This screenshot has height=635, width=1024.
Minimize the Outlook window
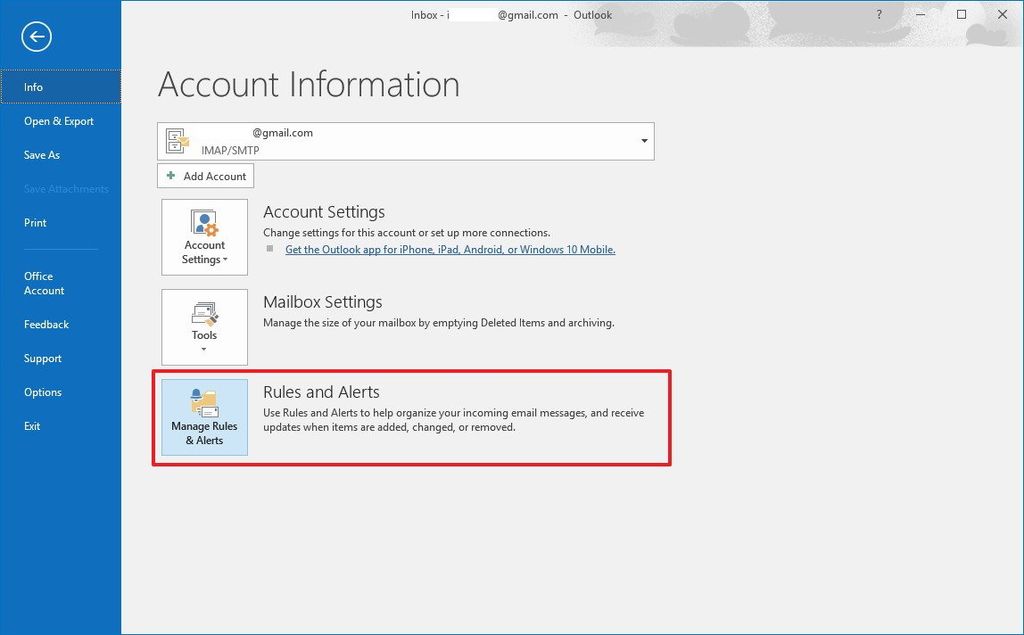point(920,14)
